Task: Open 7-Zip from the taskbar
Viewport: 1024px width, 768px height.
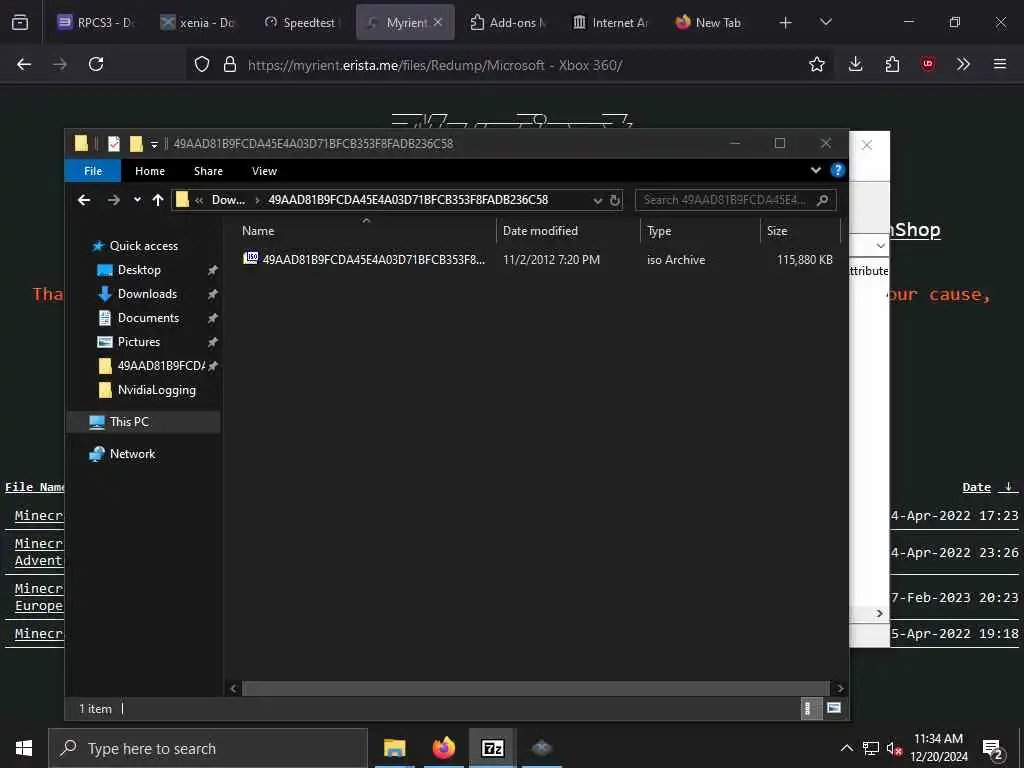Action: [x=493, y=748]
